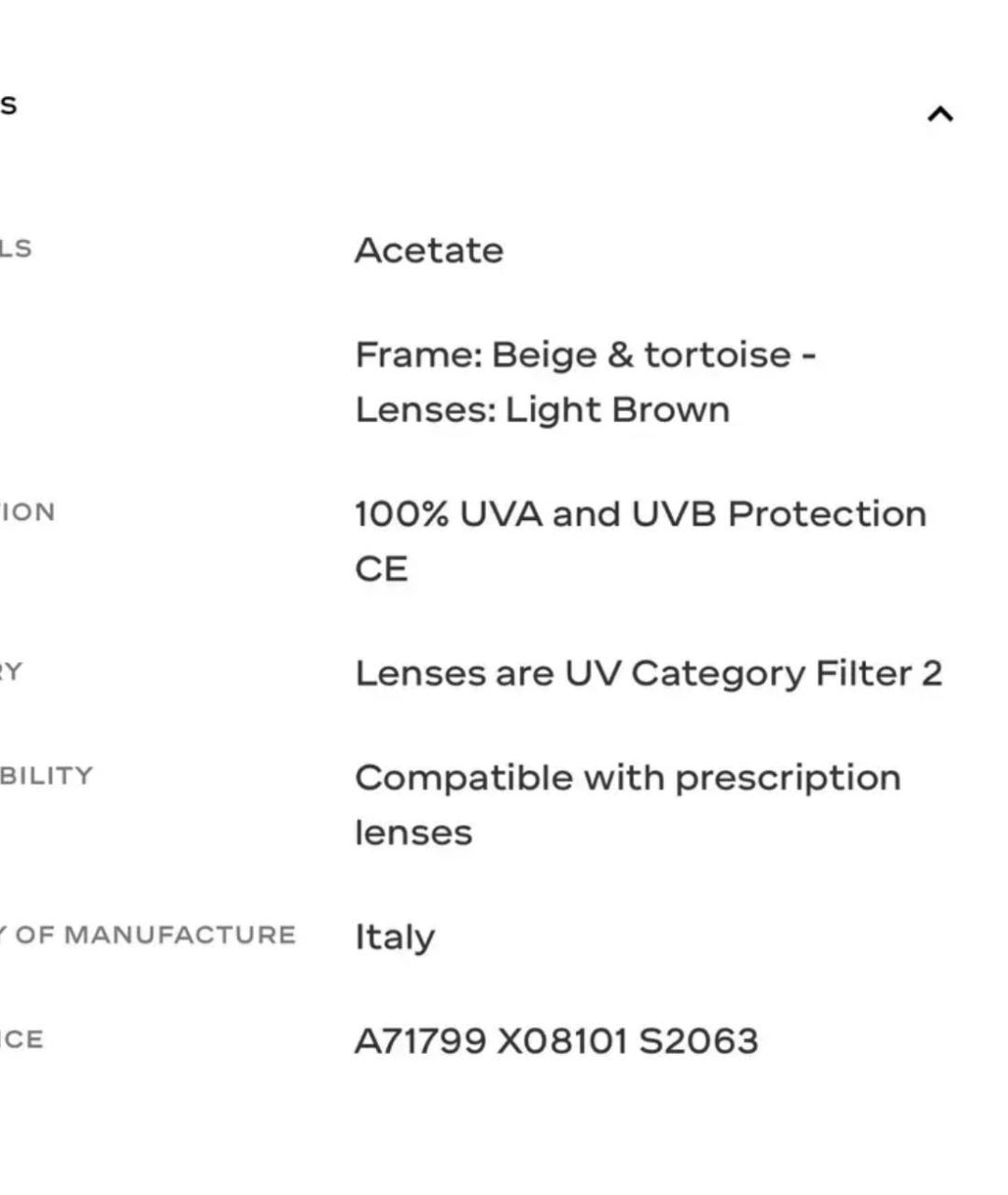The height and width of the screenshot is (1195, 1008).
Task: Collapse the details section chevron
Action: point(940,114)
